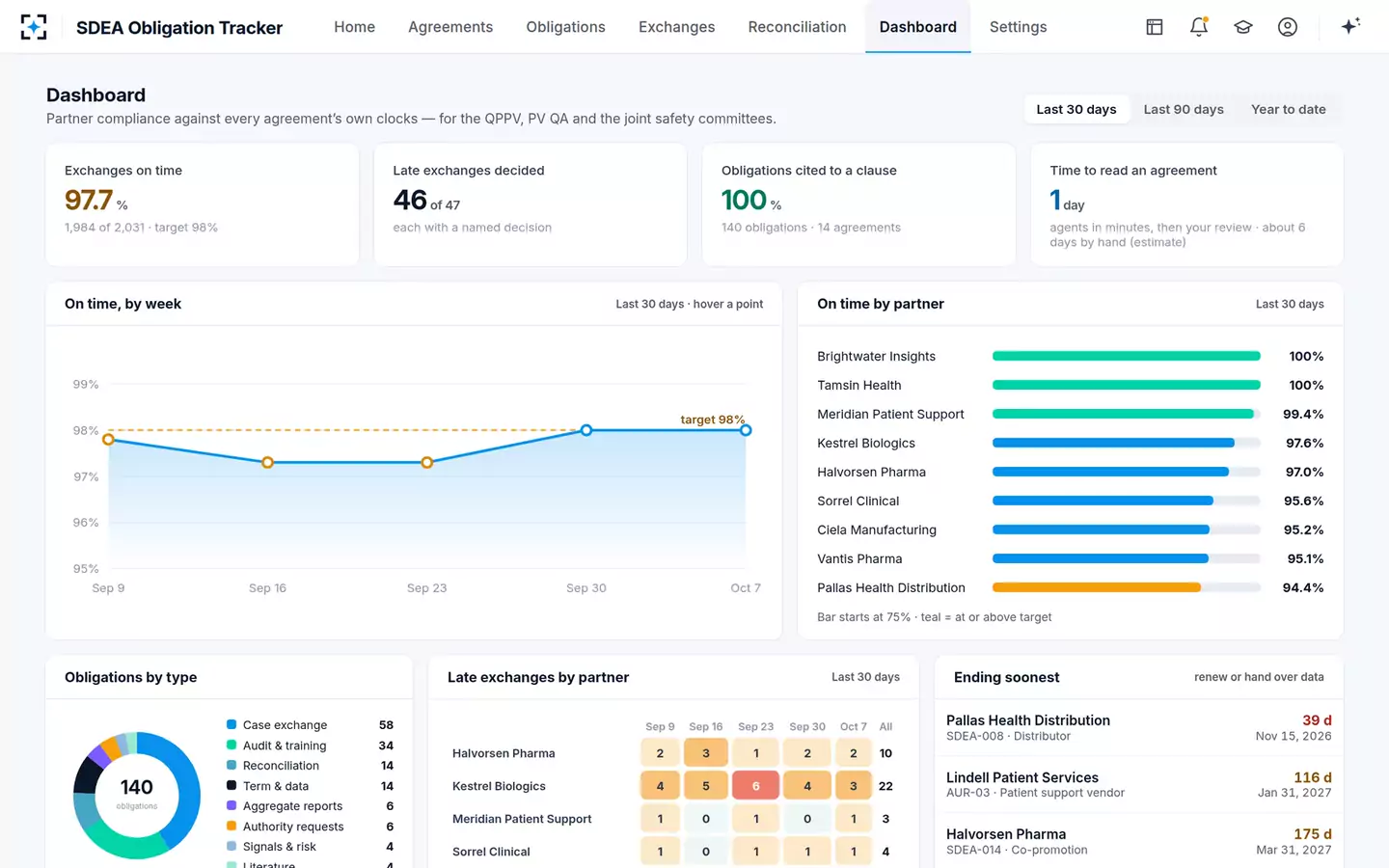Click Kestrel Biologics Sep 23 red cell
Viewport: 1389px width, 868px height.
[x=755, y=786]
